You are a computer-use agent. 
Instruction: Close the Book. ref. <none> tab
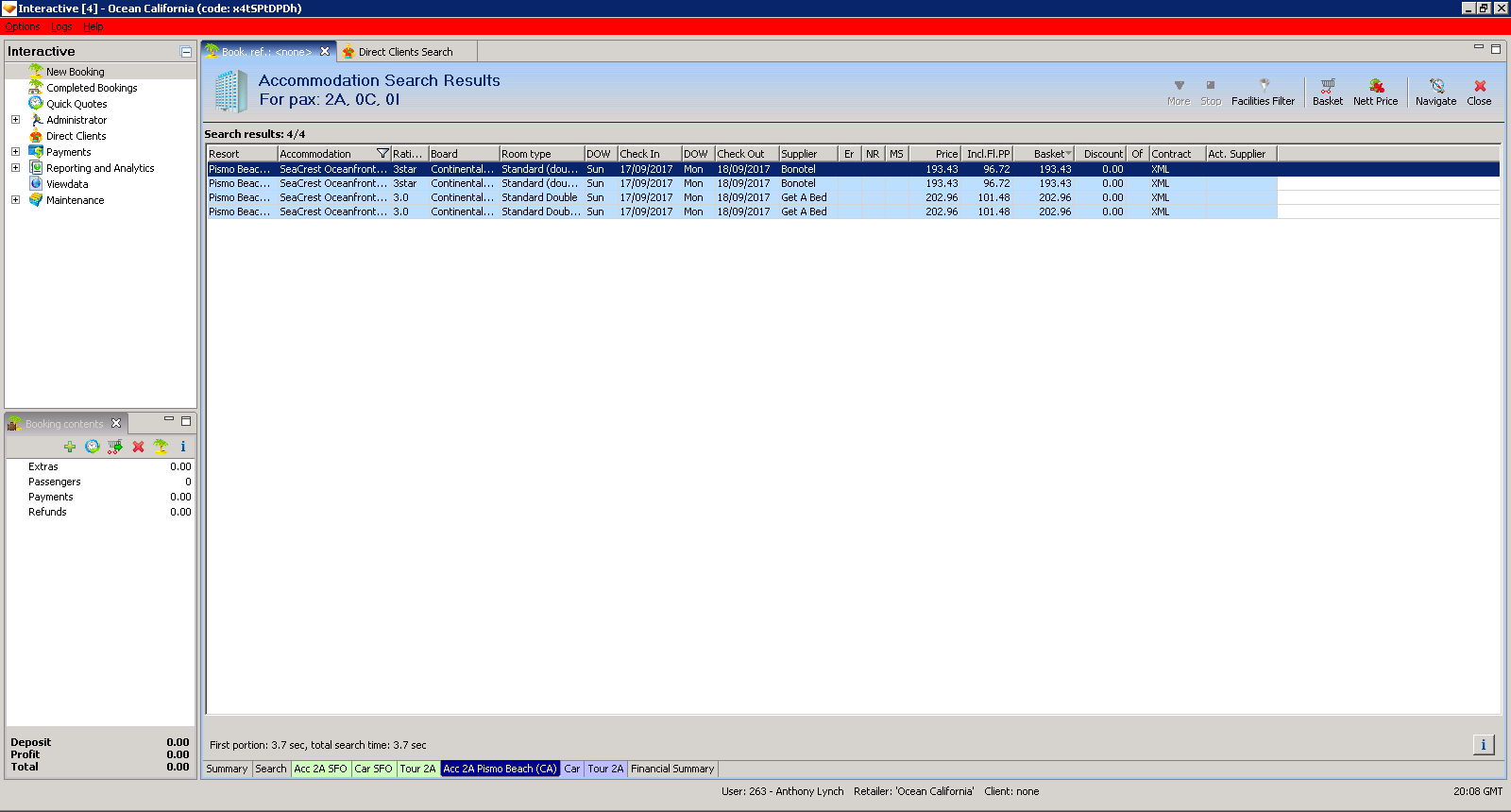(x=325, y=51)
